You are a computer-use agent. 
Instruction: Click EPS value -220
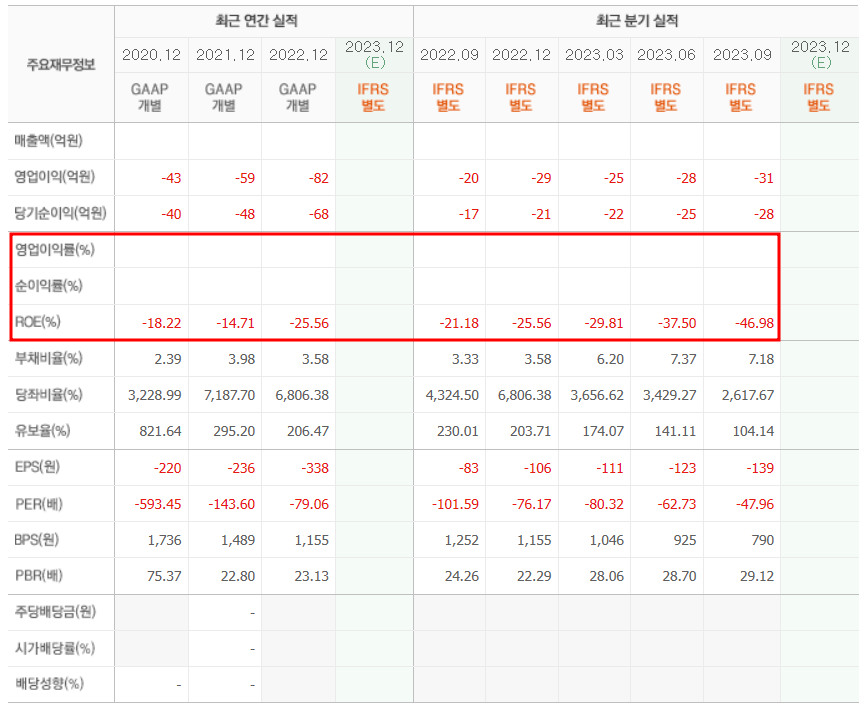167,469
